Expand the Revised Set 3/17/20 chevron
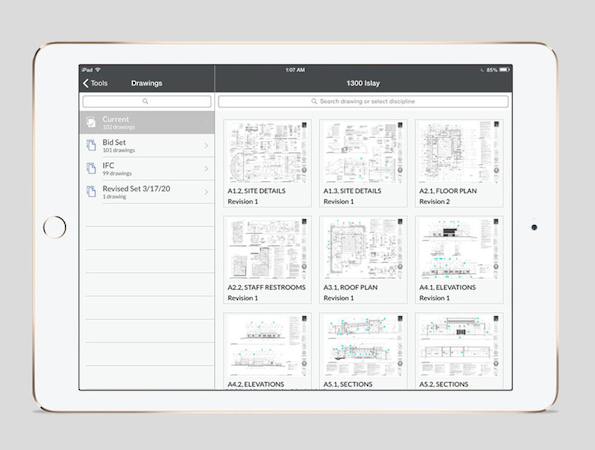Image resolution: width=595 pixels, height=450 pixels. click(206, 192)
